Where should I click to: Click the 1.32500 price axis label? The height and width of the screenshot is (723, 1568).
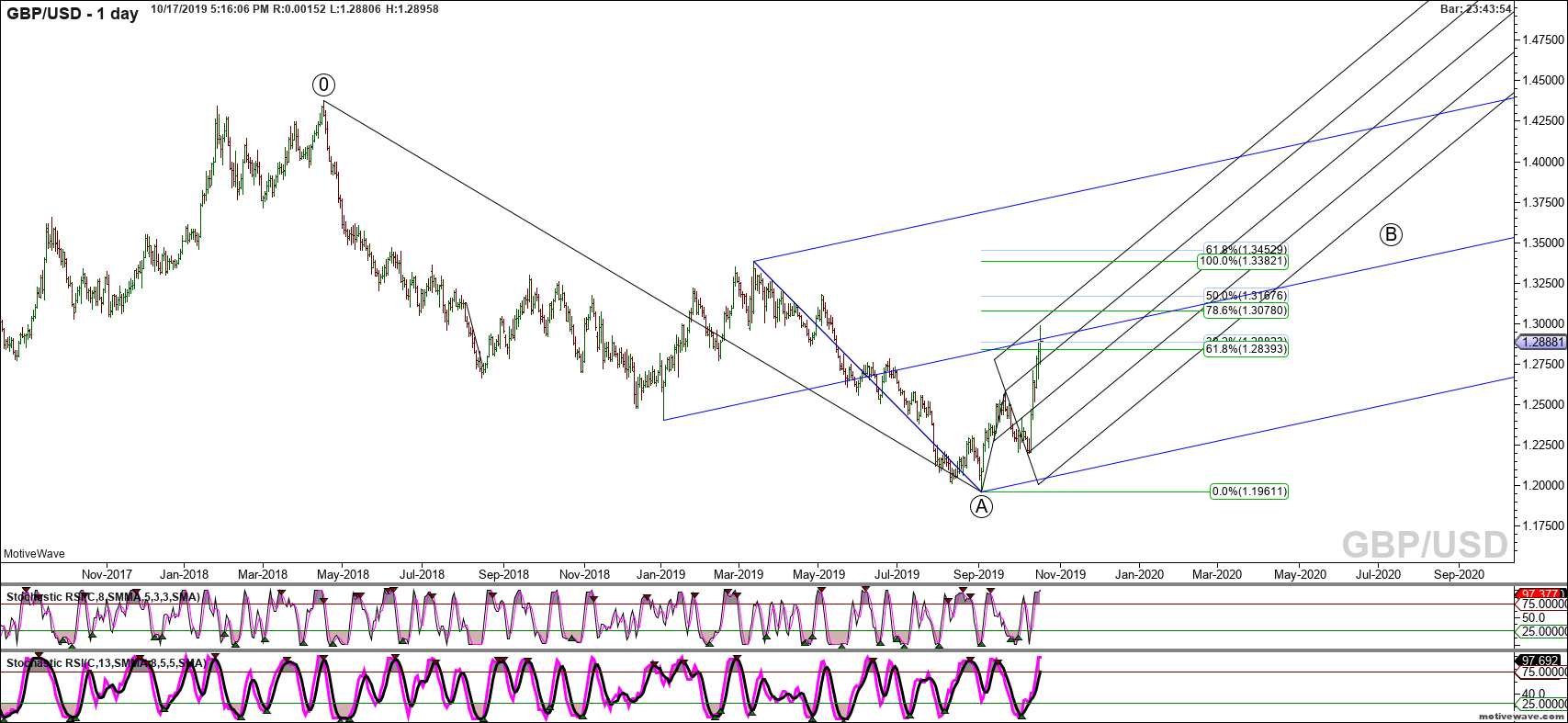1542,283
